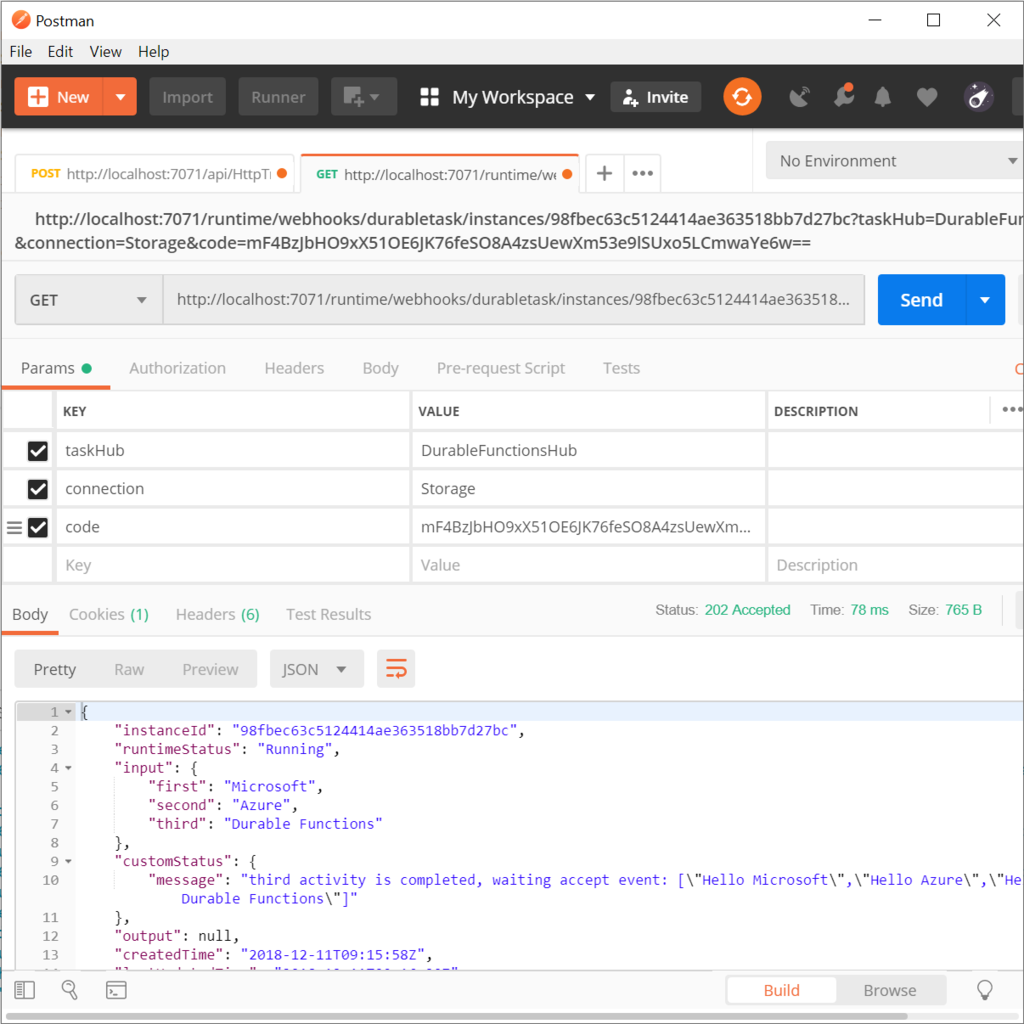
Task: Click the lightbulb bootcamp icon
Action: [x=985, y=990]
